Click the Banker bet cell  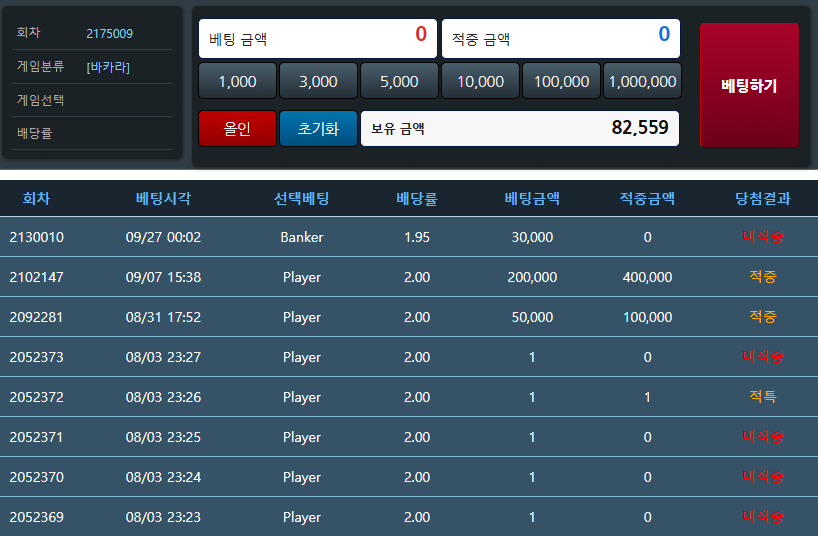[302, 237]
